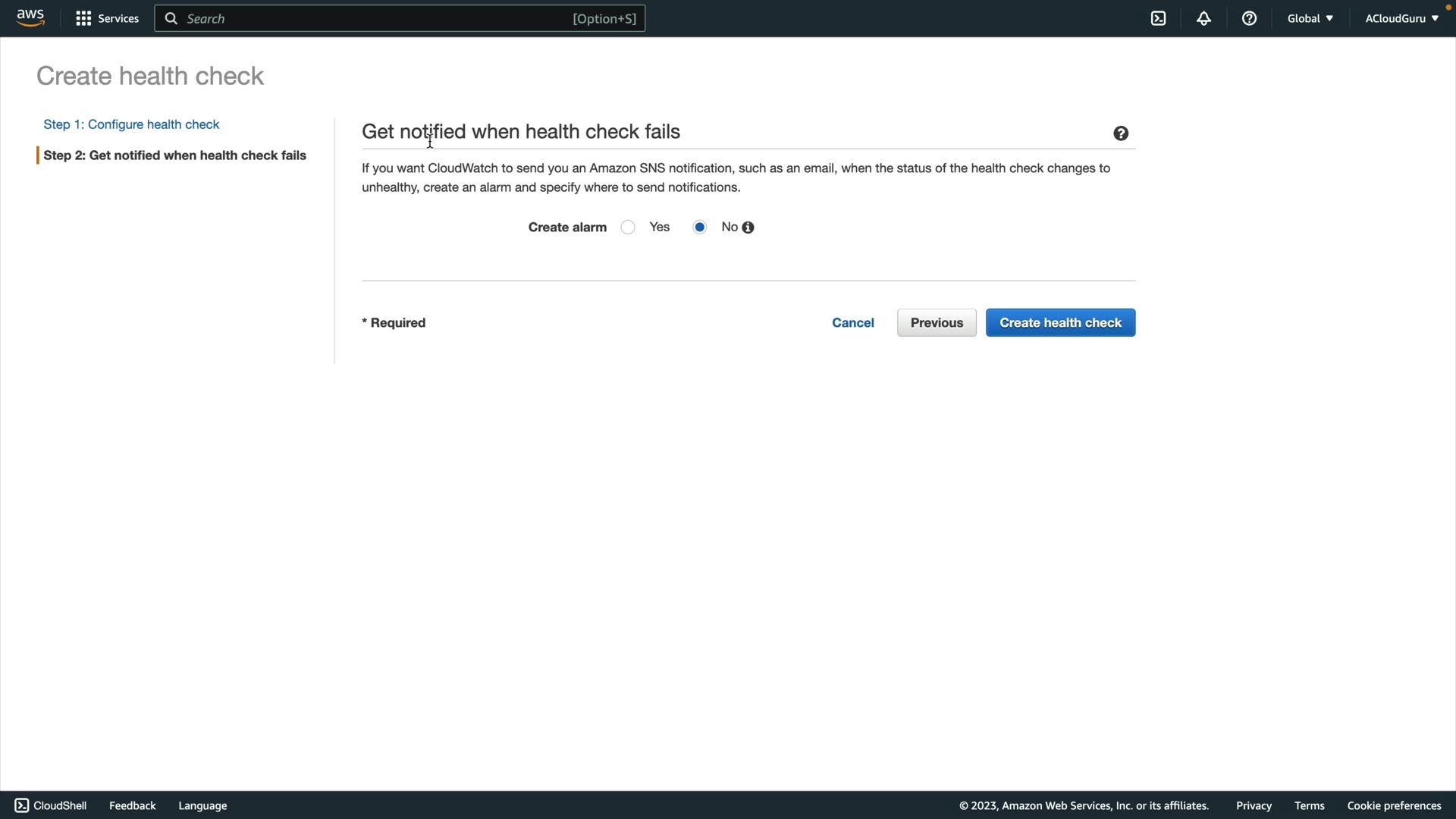This screenshot has height=819, width=1456.
Task: Click the info icon next to No
Action: click(x=748, y=227)
